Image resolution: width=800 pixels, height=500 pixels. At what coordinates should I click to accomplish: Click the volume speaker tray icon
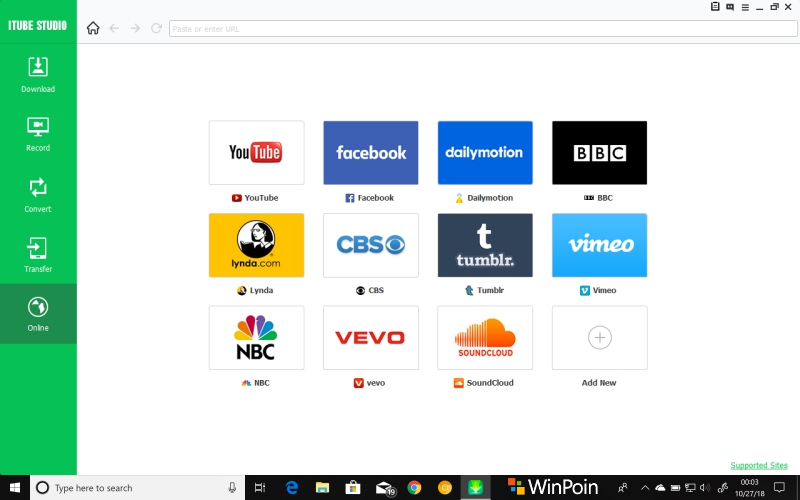[705, 488]
